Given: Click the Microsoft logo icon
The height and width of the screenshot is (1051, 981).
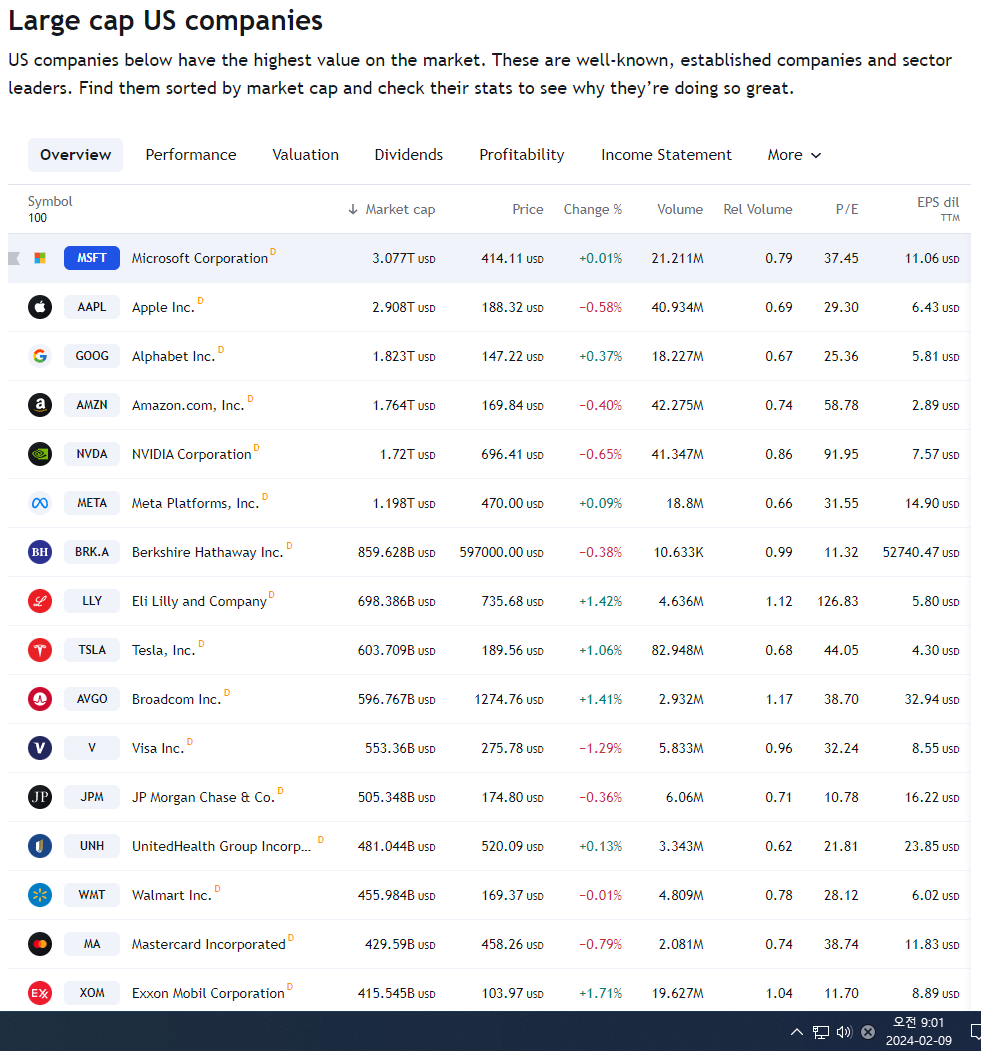Looking at the screenshot, I should (40, 258).
